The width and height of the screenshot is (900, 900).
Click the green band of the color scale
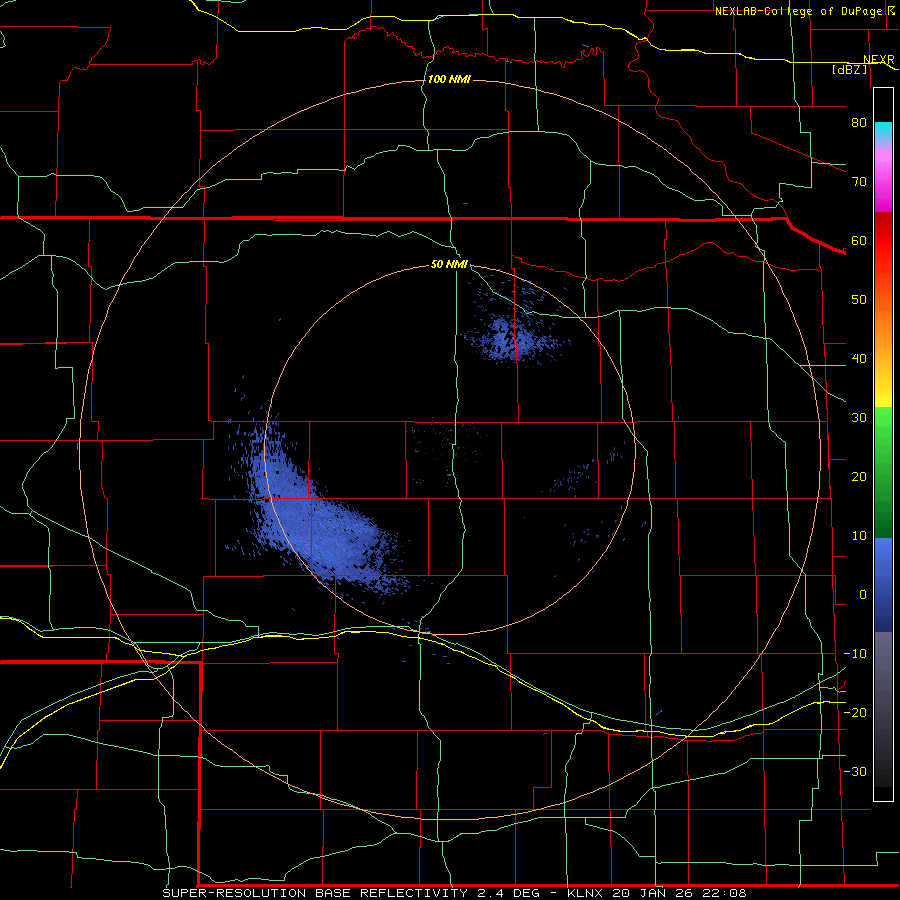[x=883, y=472]
